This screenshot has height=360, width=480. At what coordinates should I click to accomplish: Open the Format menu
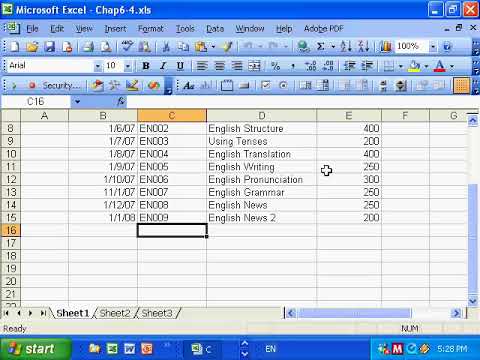151,29
